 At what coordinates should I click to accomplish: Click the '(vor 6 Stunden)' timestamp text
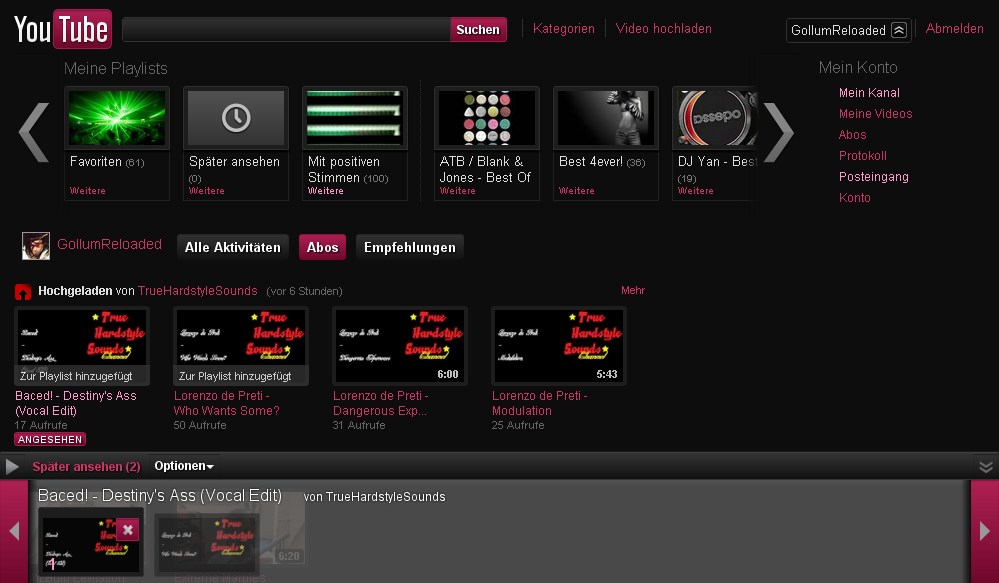(x=304, y=291)
